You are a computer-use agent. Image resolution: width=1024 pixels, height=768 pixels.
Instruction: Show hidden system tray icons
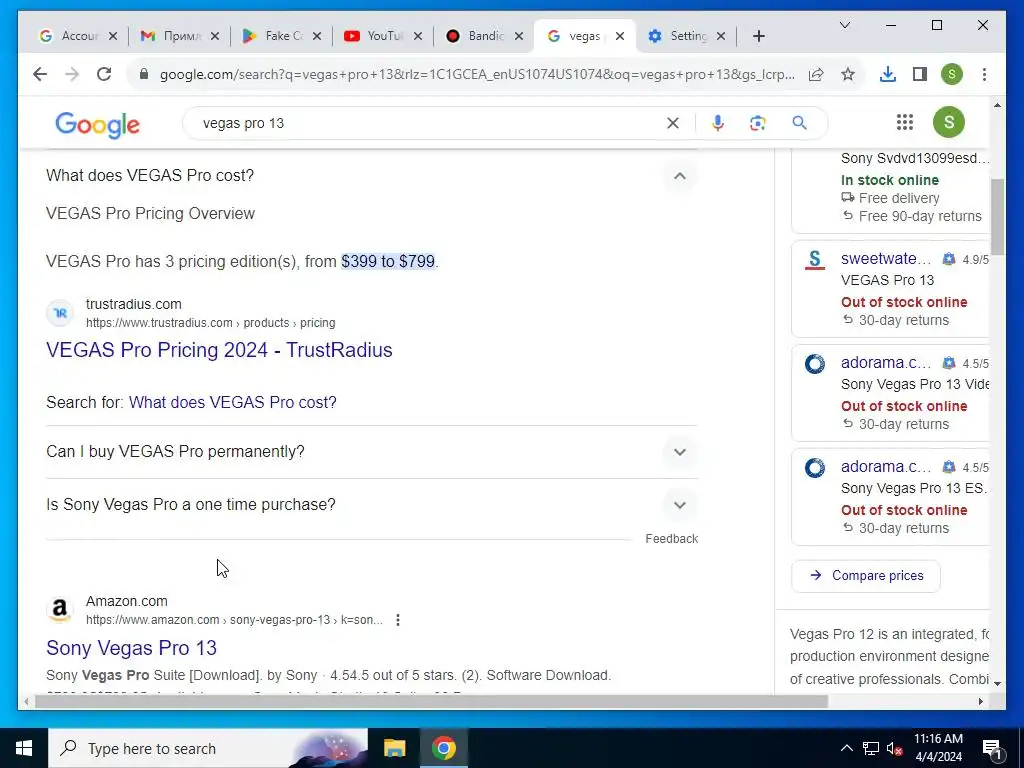pos(846,748)
